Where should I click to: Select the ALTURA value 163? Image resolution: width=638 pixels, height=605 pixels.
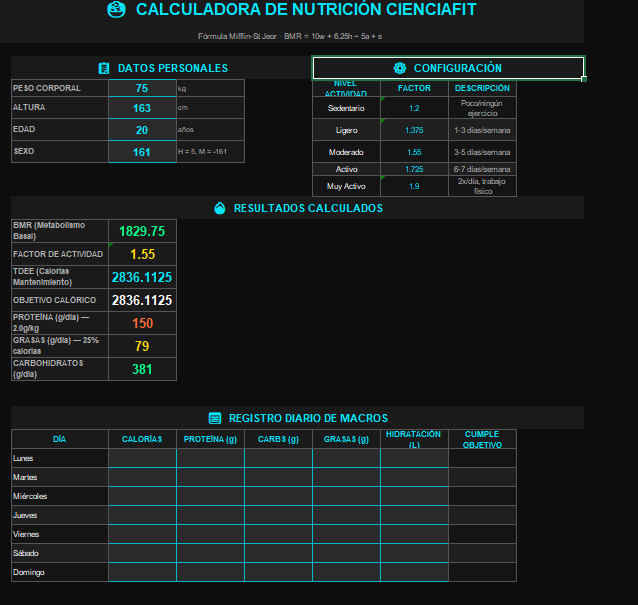pos(142,108)
